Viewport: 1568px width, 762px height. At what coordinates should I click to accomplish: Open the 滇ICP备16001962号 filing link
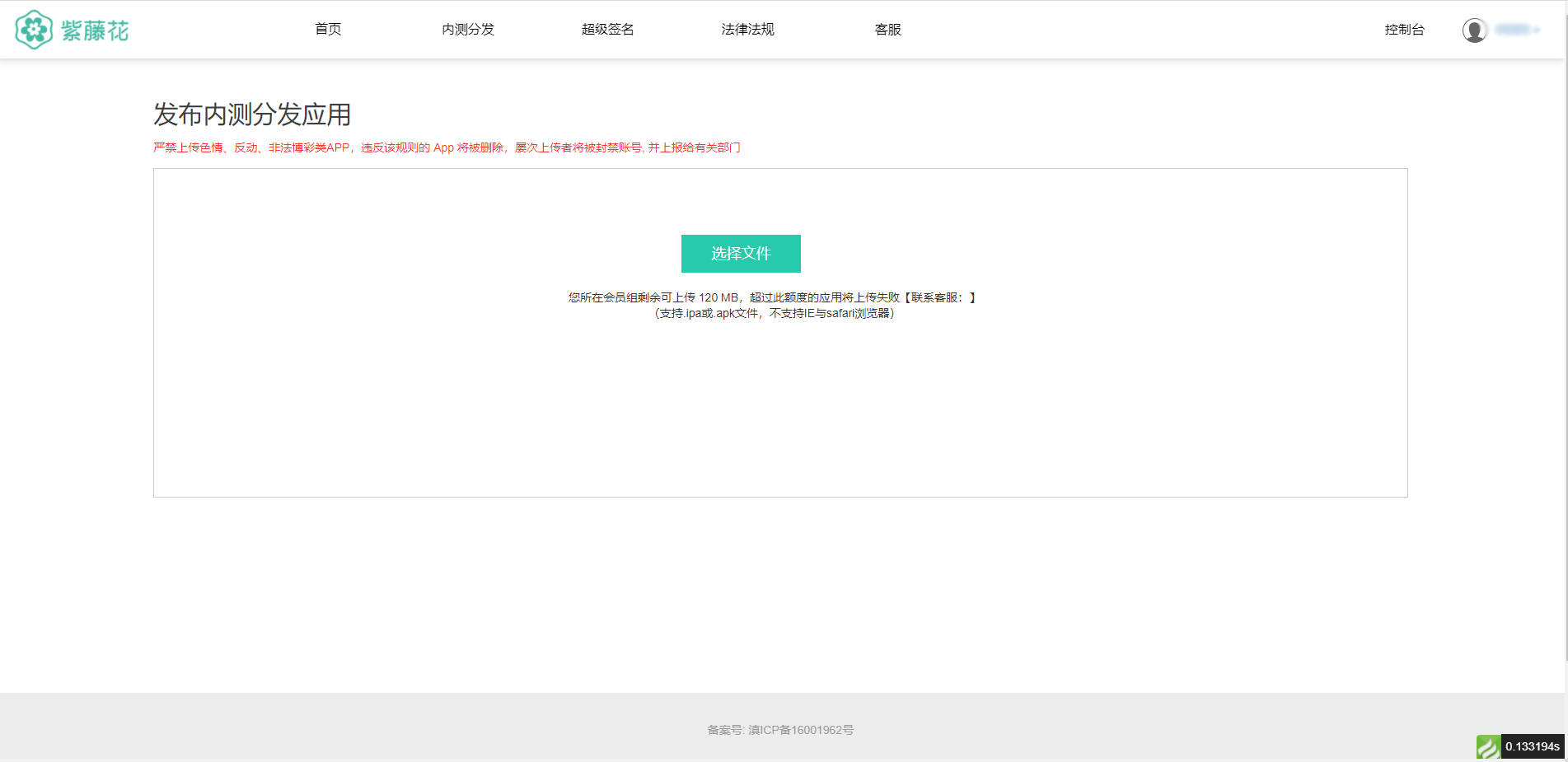(x=801, y=729)
